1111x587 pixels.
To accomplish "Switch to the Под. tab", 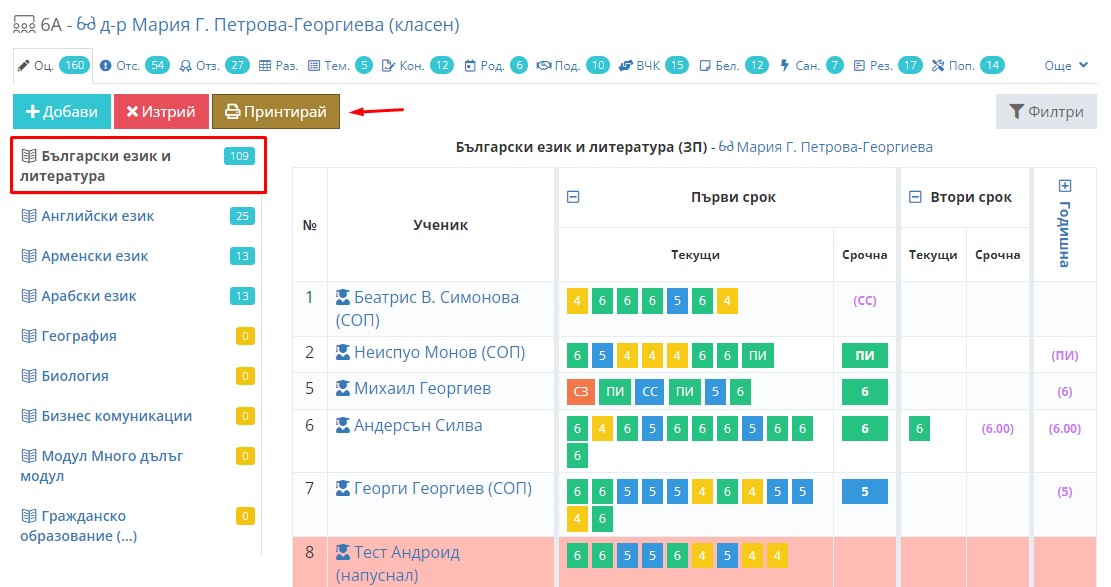I will click(x=573, y=66).
